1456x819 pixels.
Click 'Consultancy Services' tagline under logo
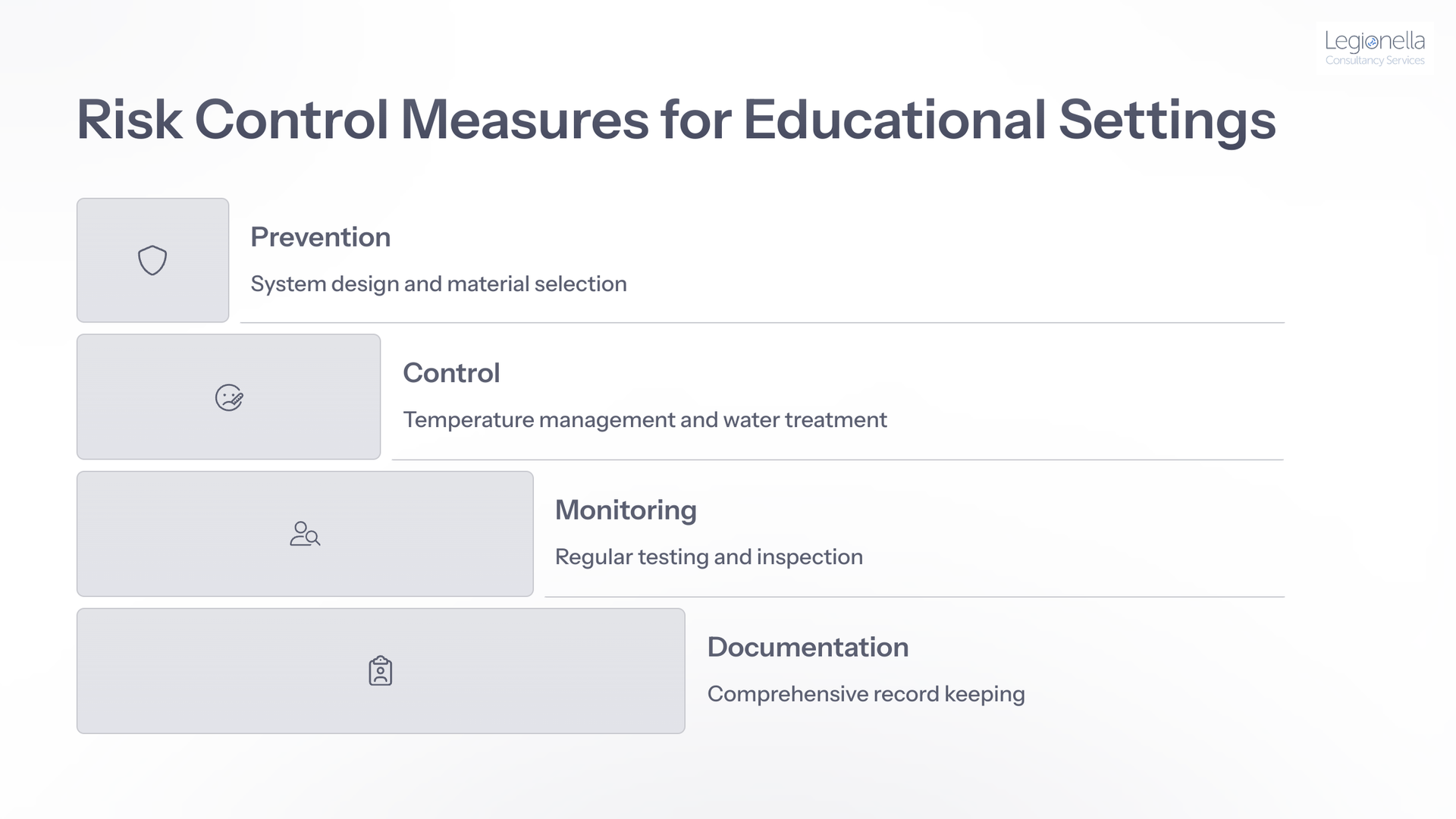coord(1375,61)
